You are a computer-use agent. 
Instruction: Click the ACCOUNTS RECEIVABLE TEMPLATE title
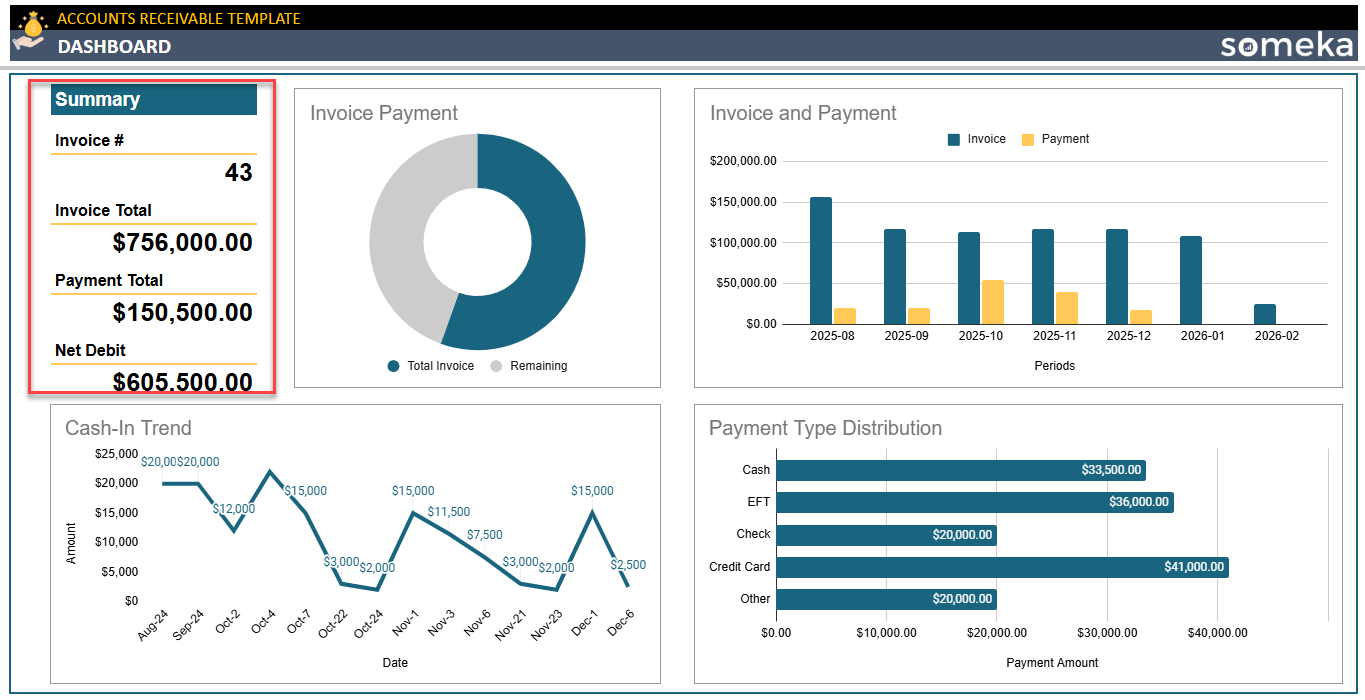180,17
